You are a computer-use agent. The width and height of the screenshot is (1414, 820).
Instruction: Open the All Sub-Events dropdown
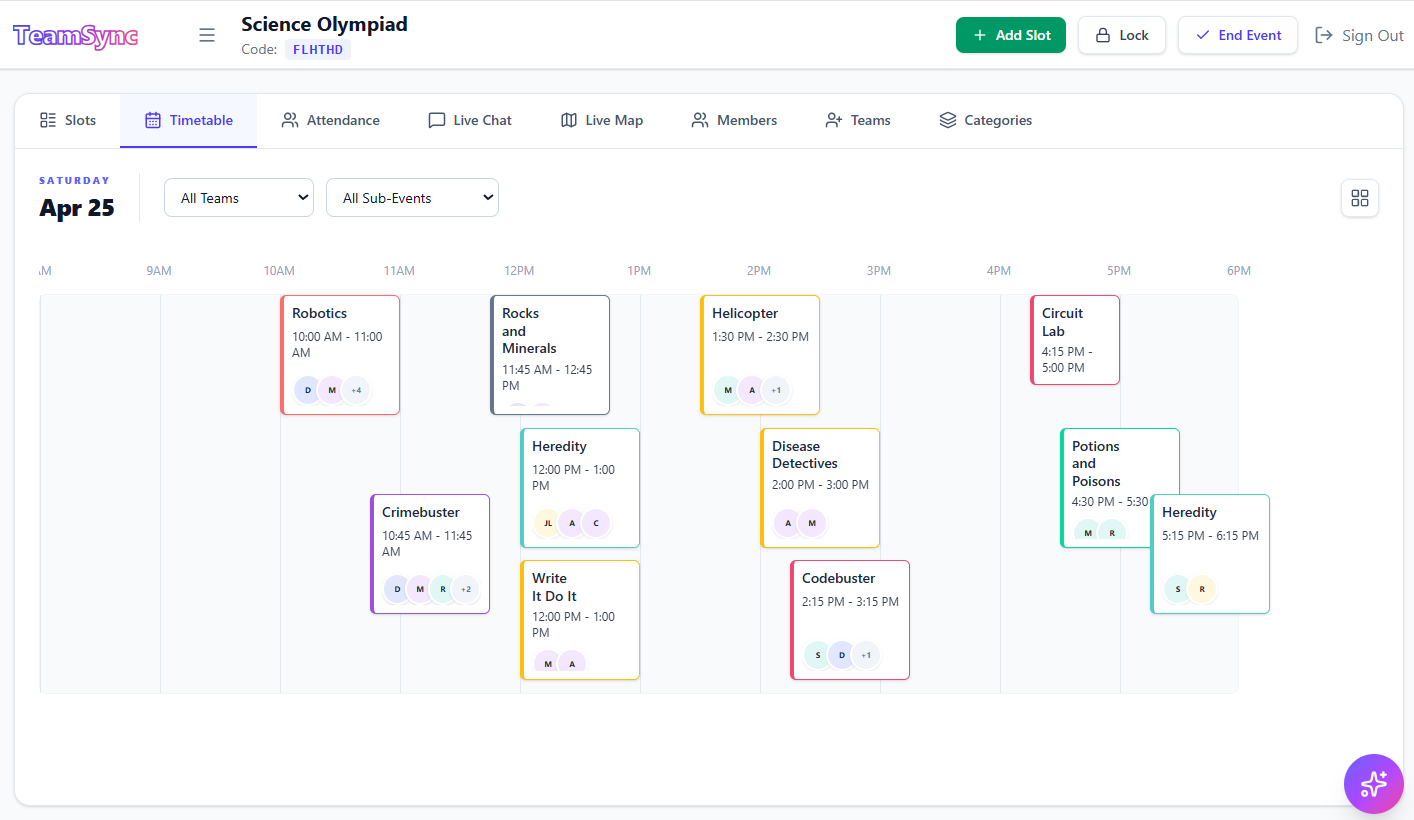(412, 198)
